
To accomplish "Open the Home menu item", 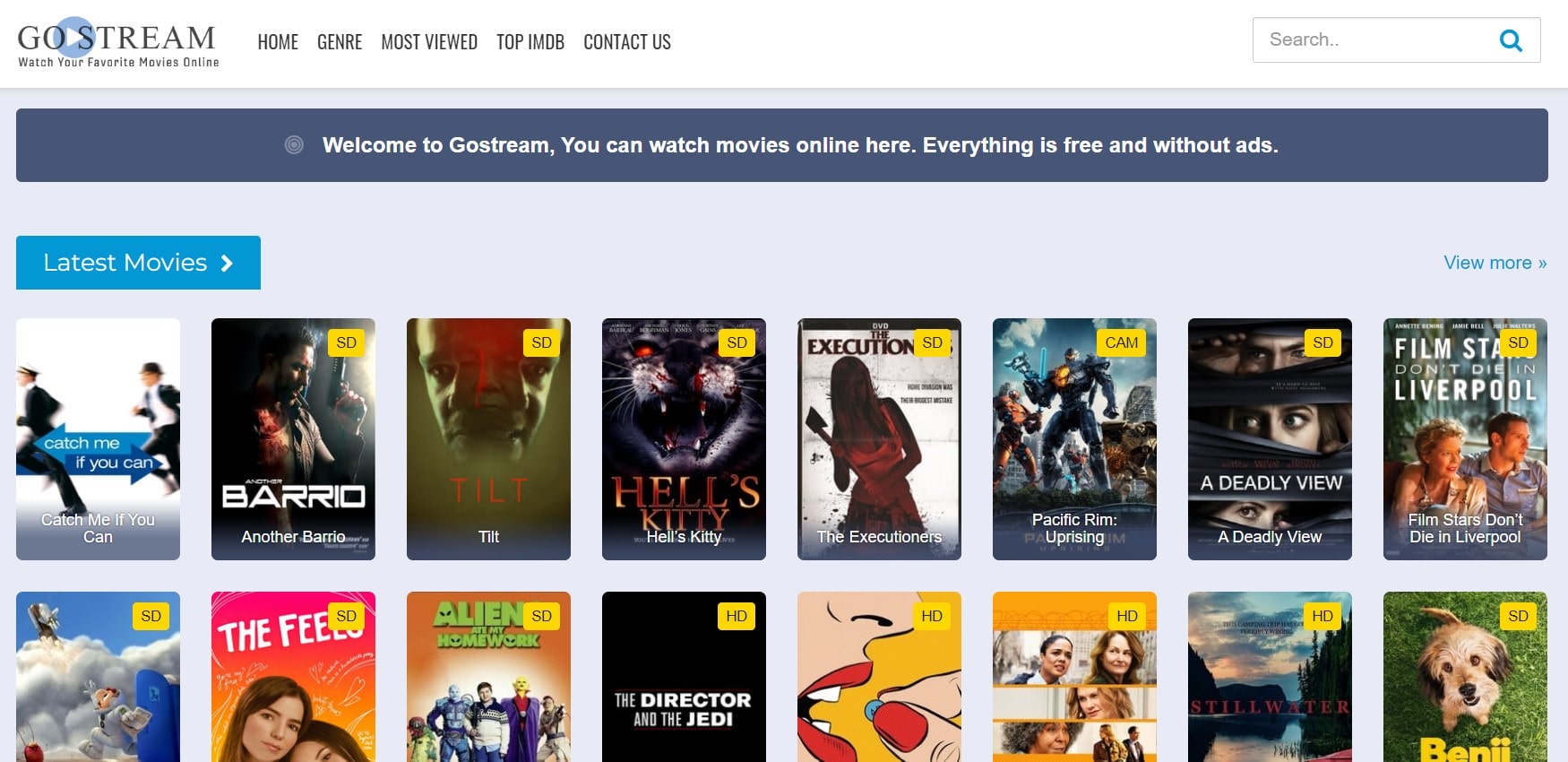I will click(278, 42).
